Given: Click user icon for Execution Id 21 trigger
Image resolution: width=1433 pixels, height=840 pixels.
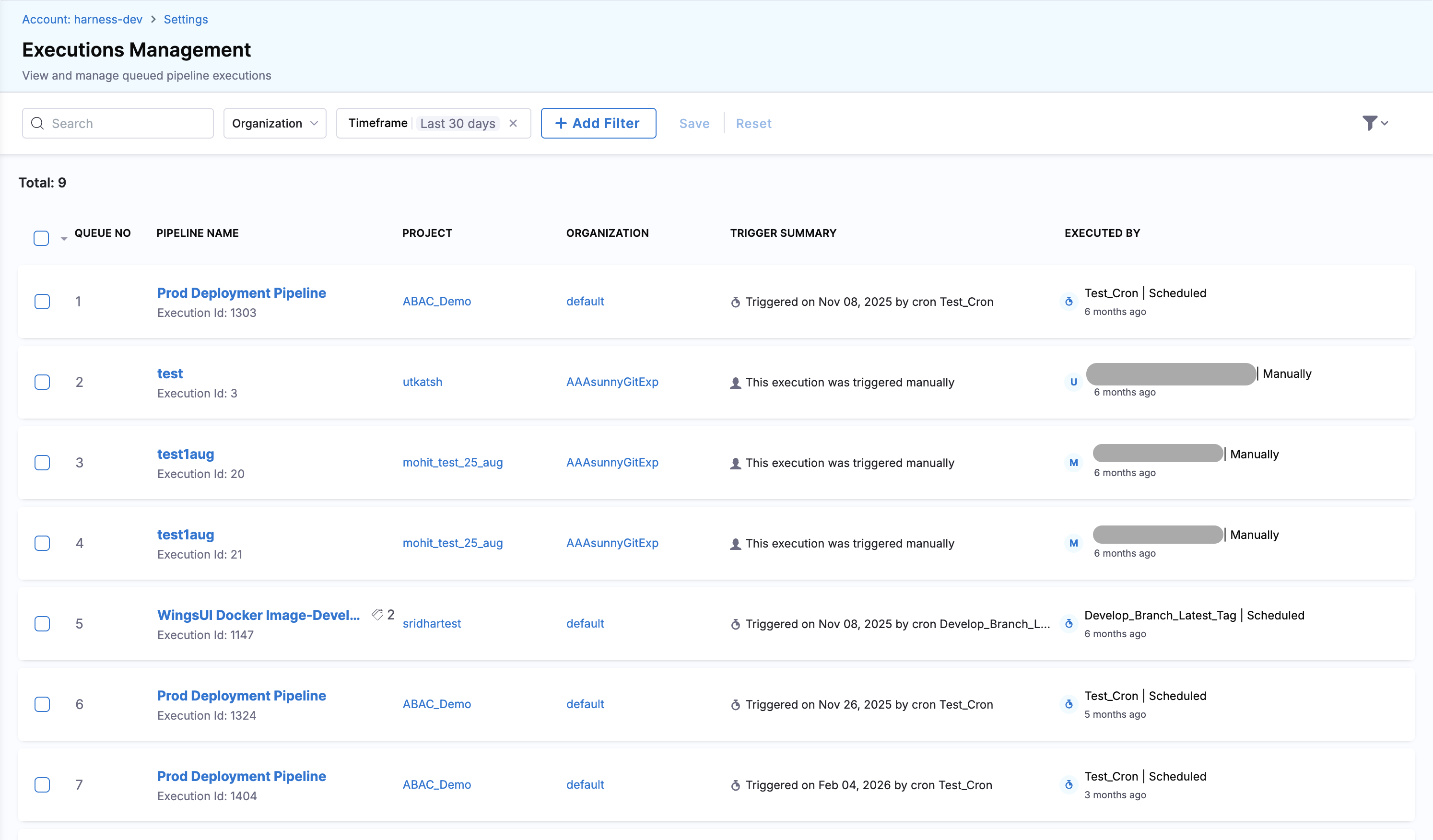Looking at the screenshot, I should pos(735,544).
